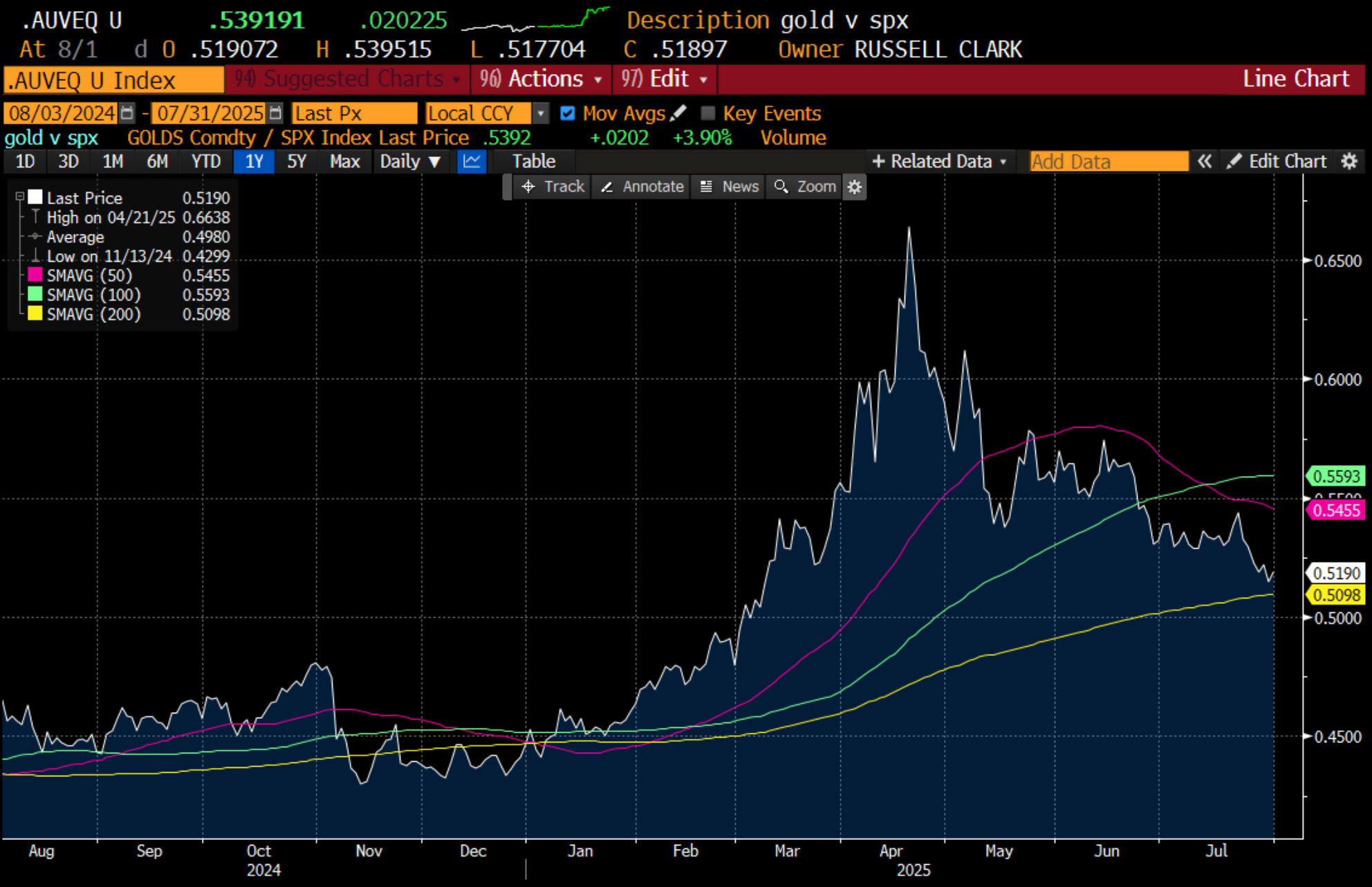Open chart settings gear icon

coord(1349,161)
